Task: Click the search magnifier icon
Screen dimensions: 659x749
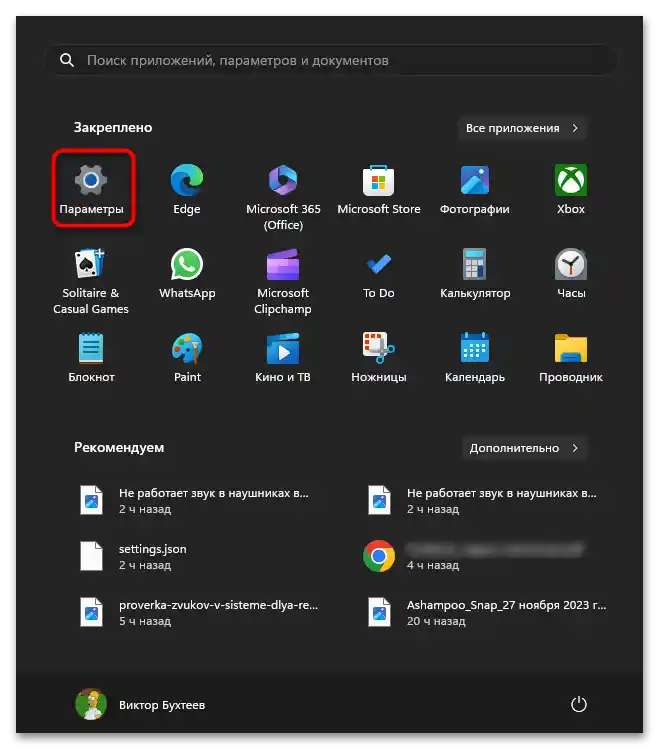Action: pyautogui.click(x=67, y=60)
